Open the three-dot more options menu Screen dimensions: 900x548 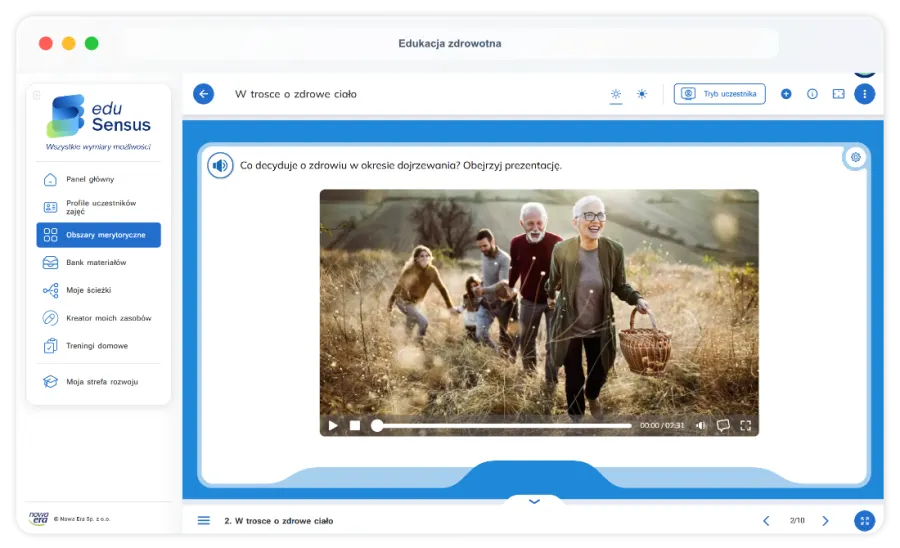click(864, 94)
